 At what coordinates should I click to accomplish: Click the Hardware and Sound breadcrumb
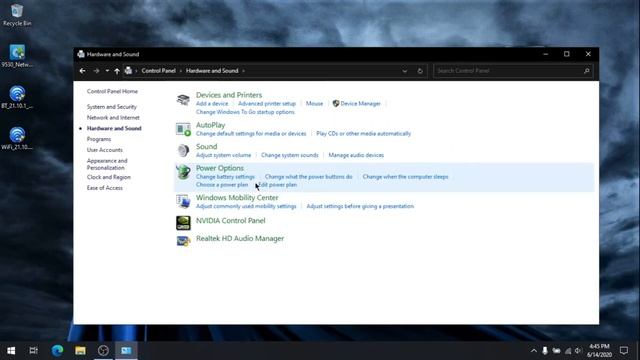[212, 71]
